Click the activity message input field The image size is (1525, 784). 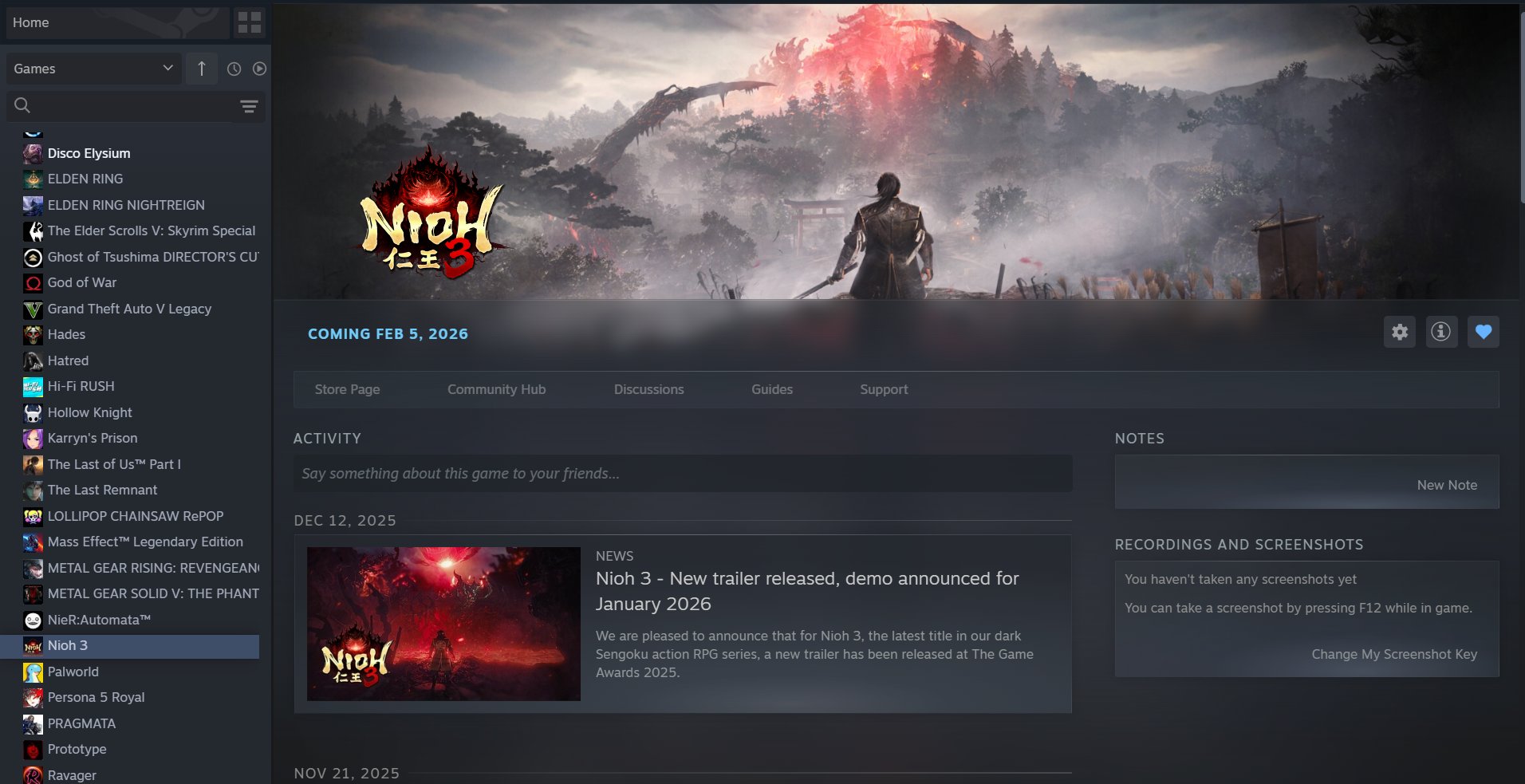[x=683, y=474]
